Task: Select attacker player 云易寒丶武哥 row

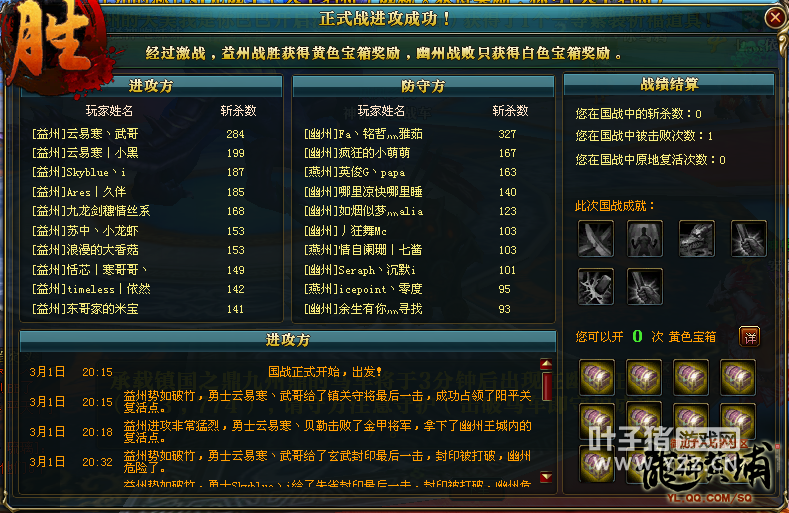Action: [151, 134]
